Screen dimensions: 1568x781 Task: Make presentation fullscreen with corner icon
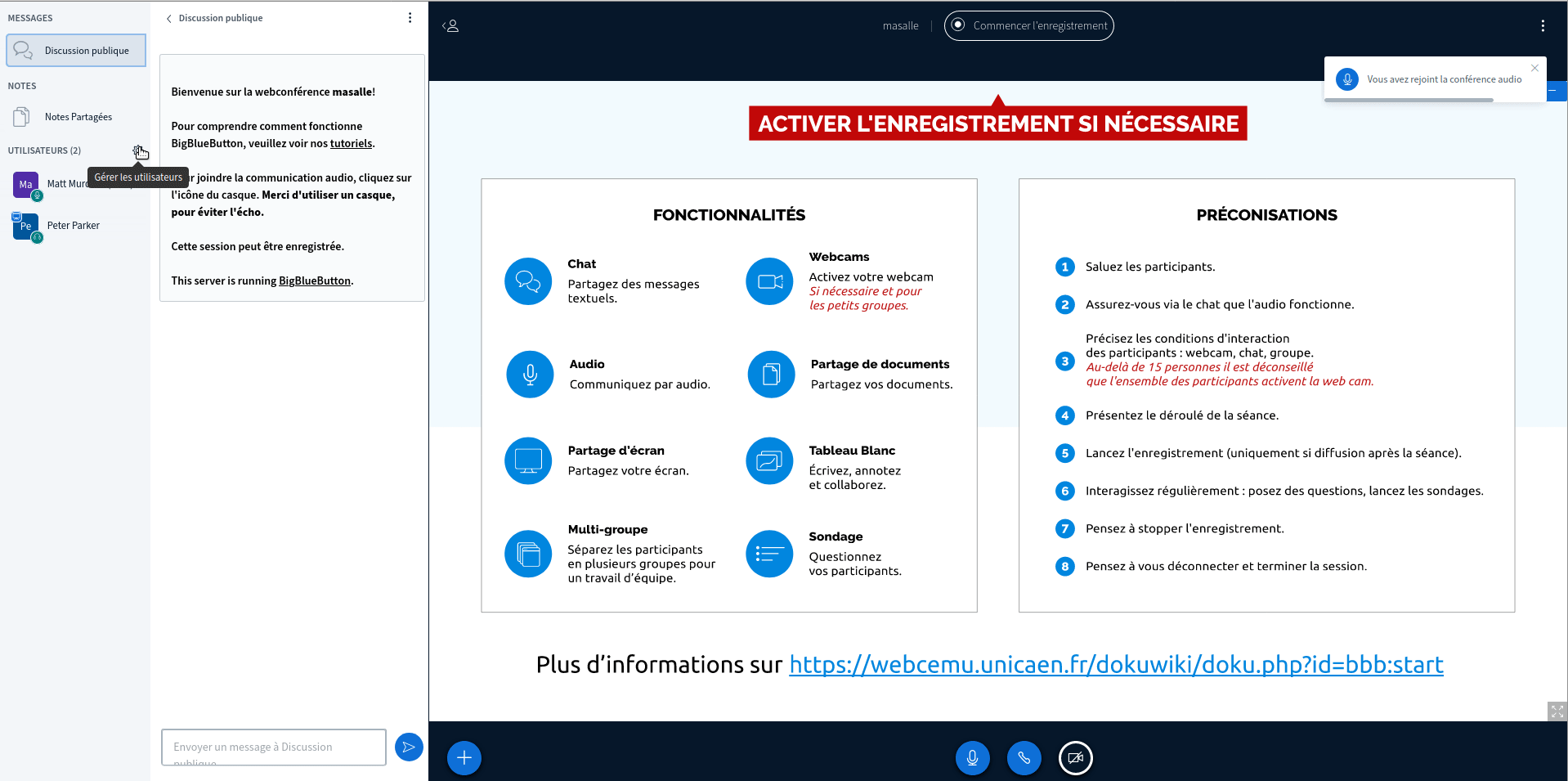1557,711
